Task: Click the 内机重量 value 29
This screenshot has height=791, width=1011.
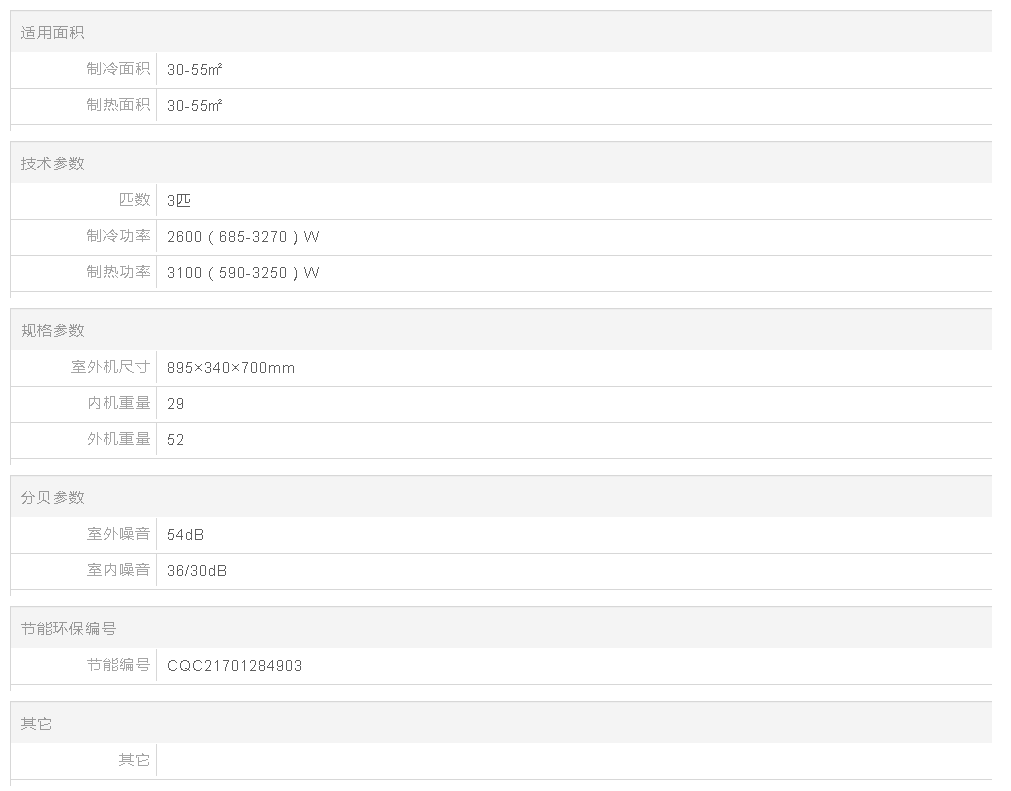Action: [x=176, y=404]
